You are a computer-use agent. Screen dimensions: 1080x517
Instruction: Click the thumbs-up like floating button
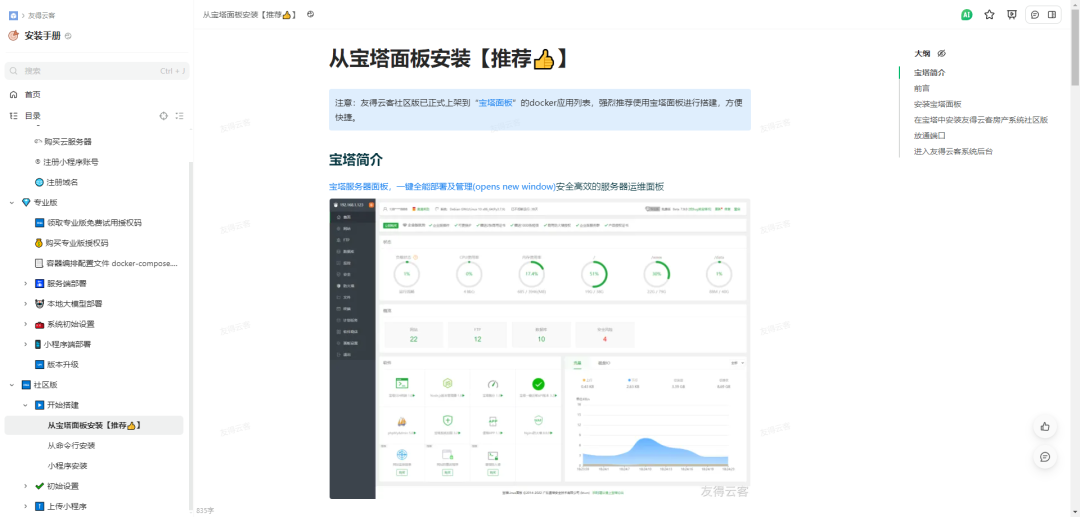[1045, 426]
